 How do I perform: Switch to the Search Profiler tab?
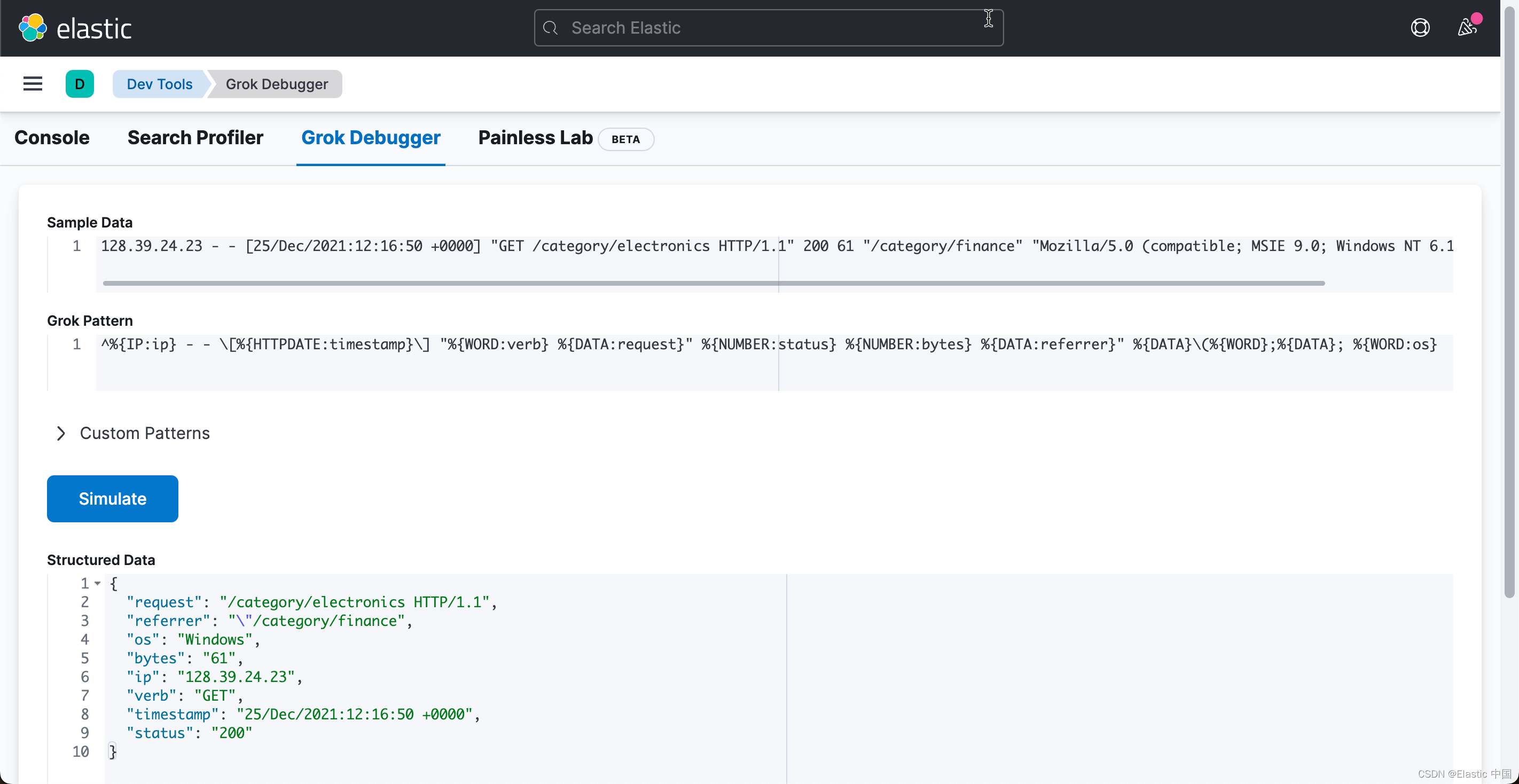tap(195, 137)
